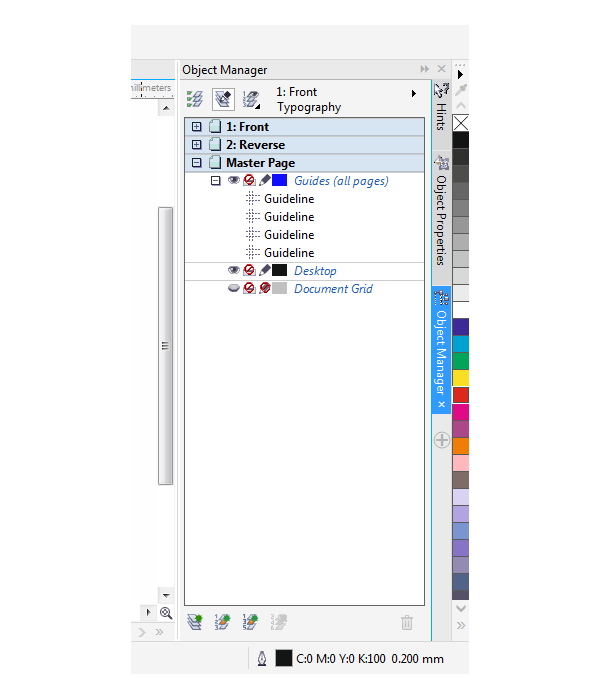
Task: Expand the color palette fully
Action: [x=461, y=625]
